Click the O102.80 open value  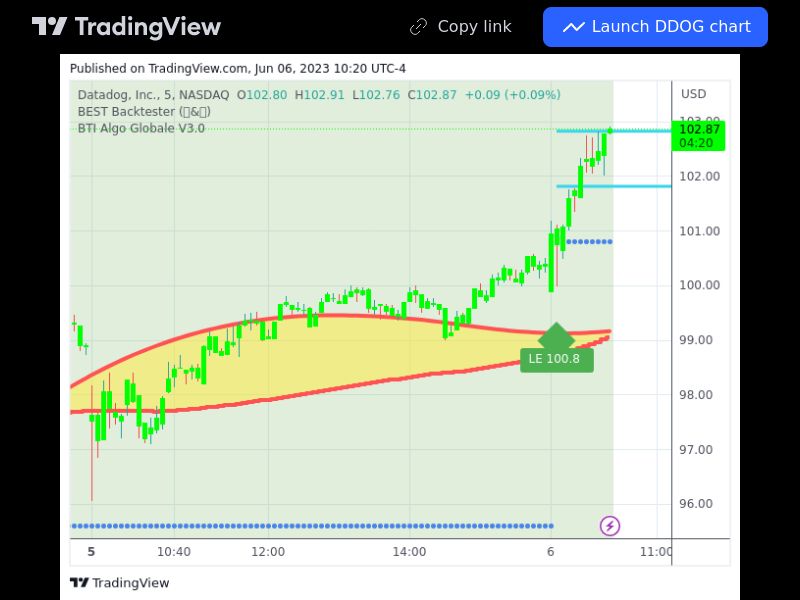262,95
